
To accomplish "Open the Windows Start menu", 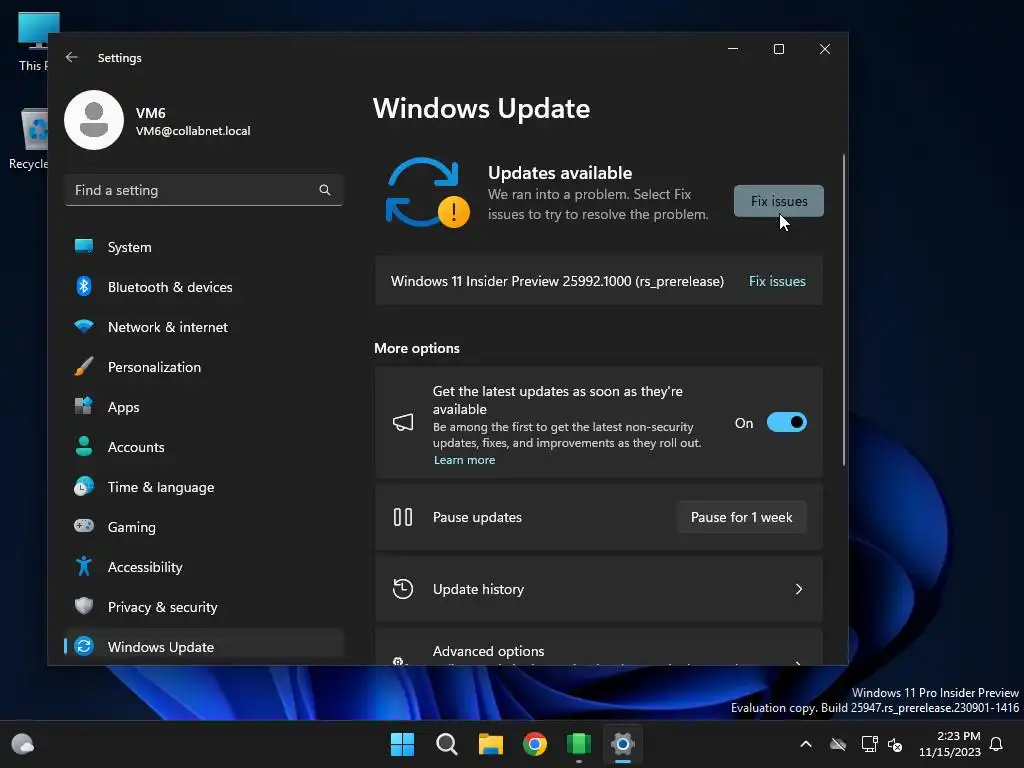I will click(x=402, y=744).
